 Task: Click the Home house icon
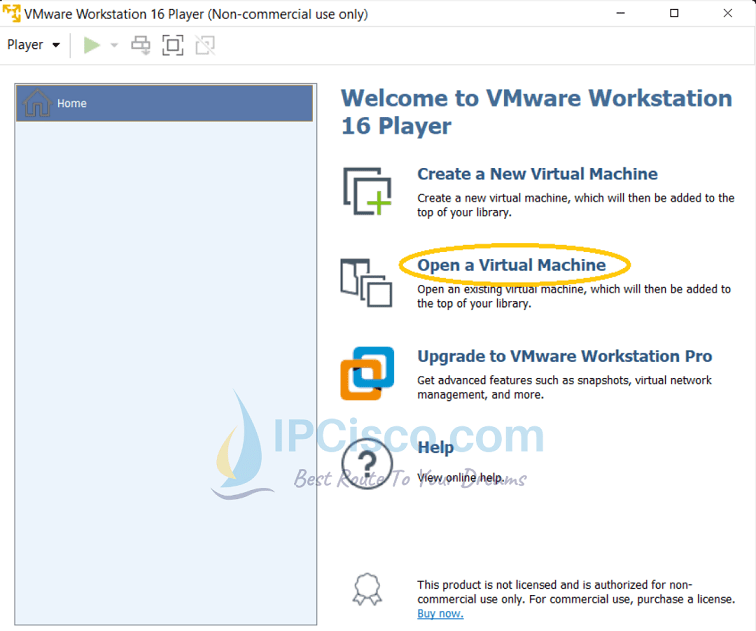(x=37, y=103)
